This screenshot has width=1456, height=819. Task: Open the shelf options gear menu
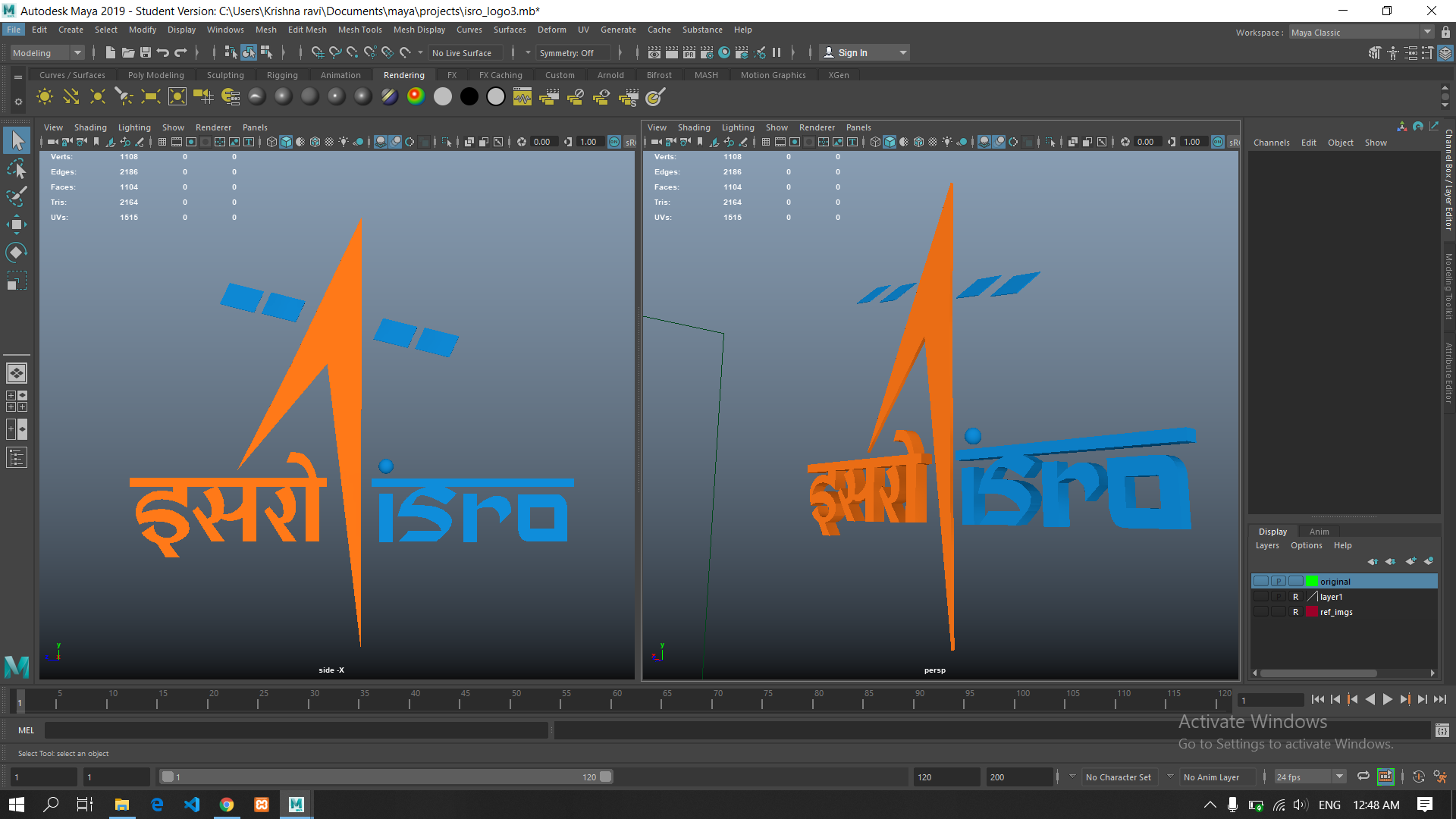(x=18, y=101)
